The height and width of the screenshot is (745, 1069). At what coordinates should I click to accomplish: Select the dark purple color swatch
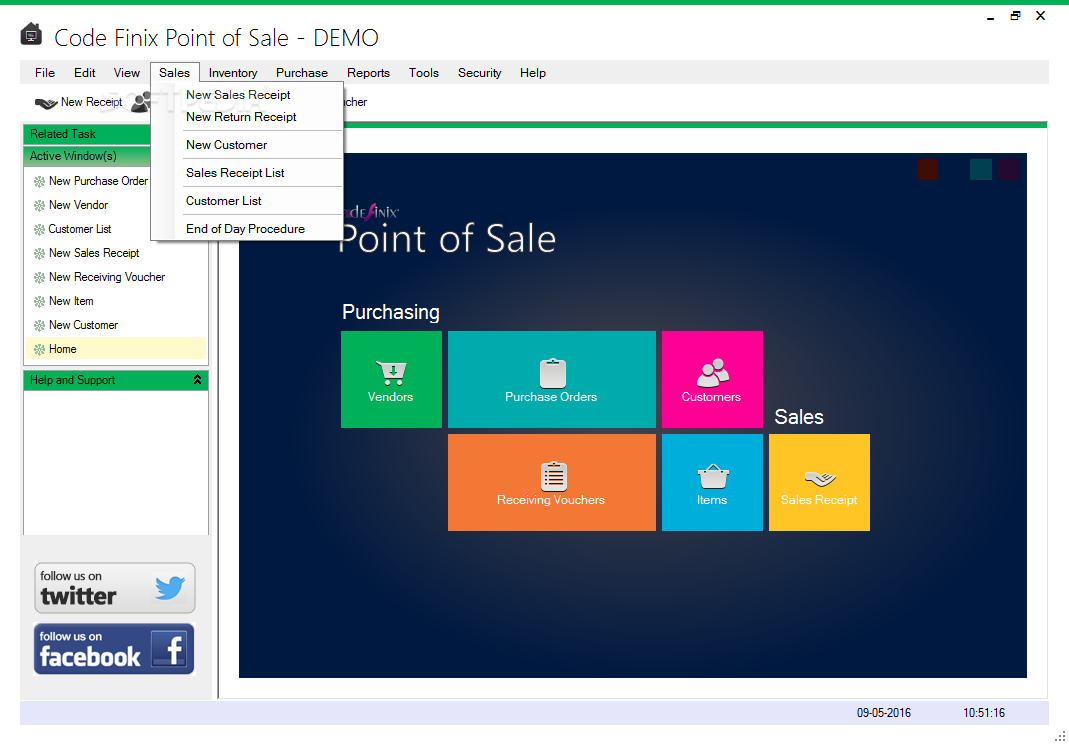coord(1009,169)
